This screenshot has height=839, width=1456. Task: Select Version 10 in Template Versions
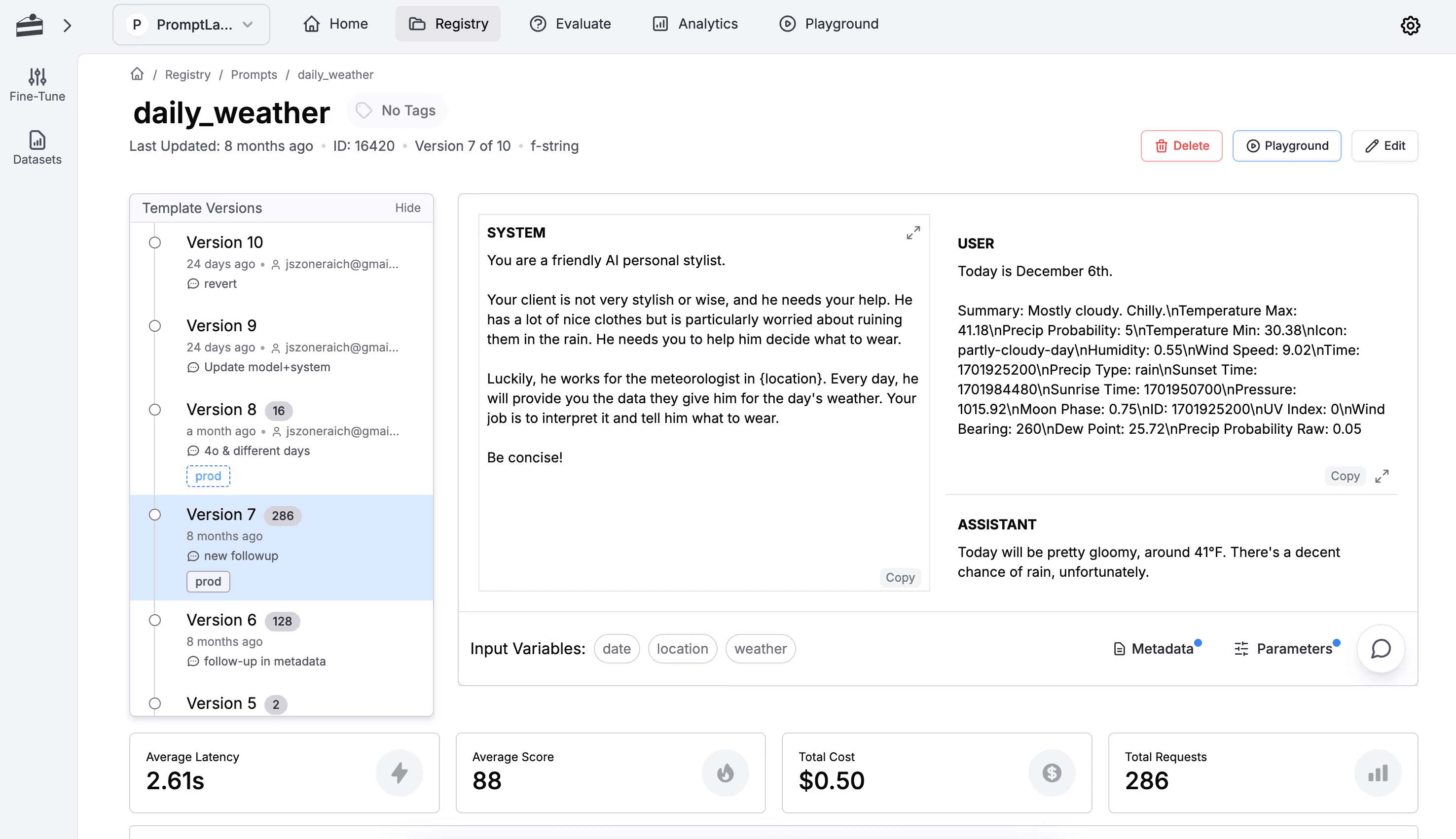(x=224, y=242)
